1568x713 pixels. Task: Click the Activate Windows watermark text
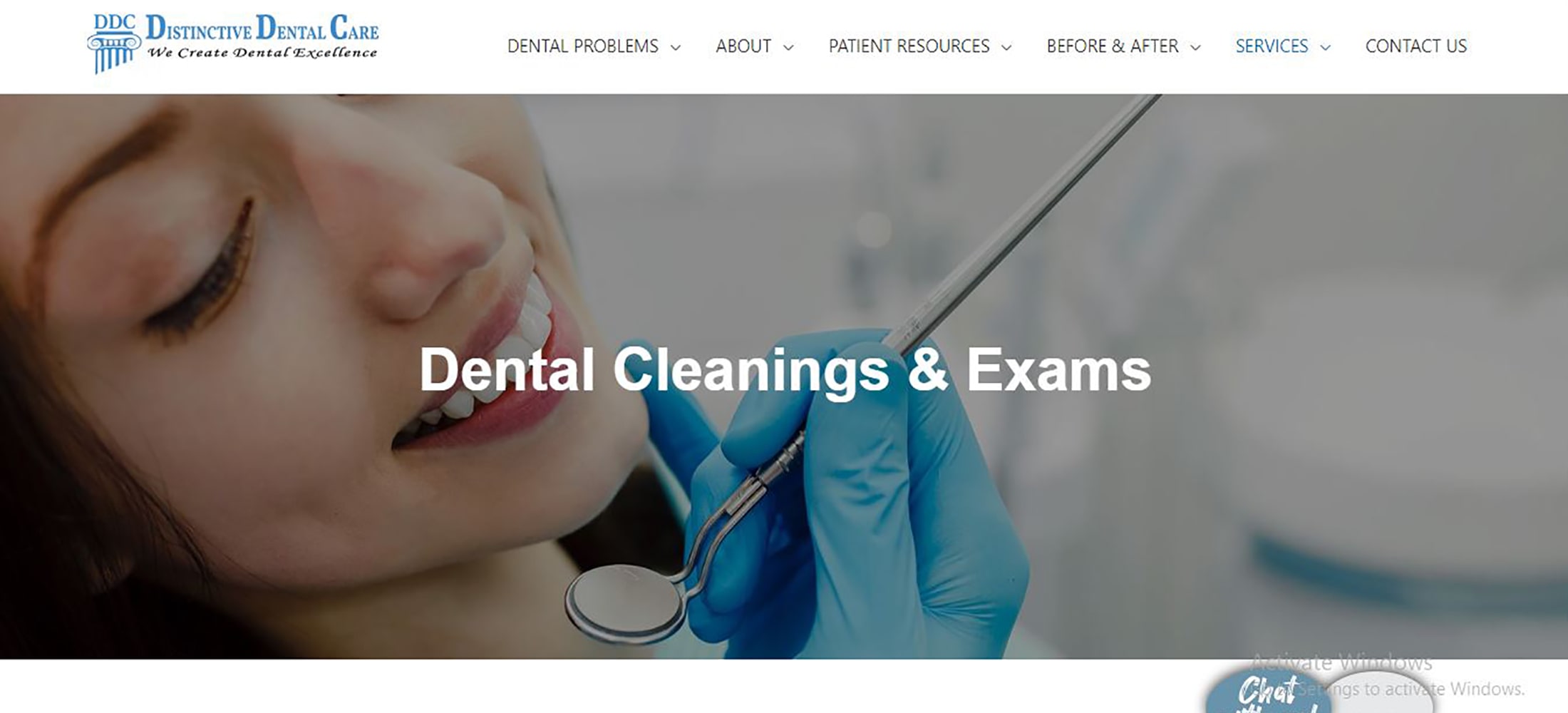(1341, 662)
